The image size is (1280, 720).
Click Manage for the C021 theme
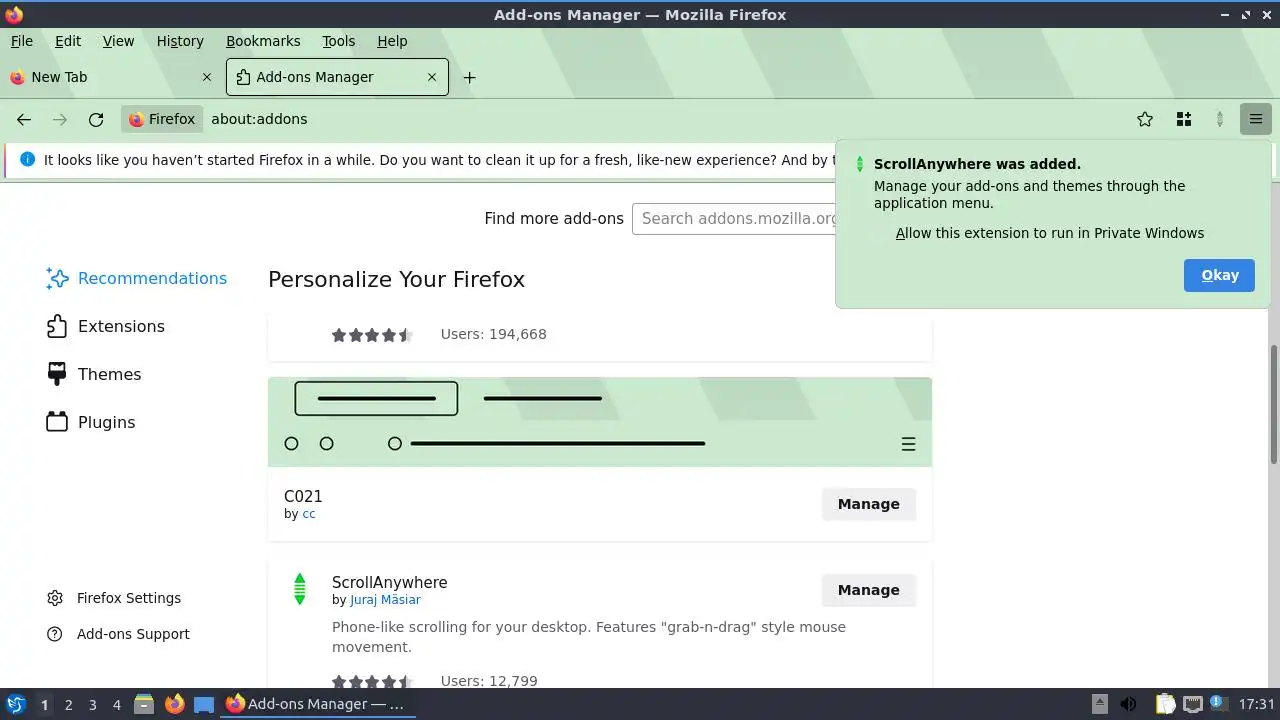coord(868,504)
